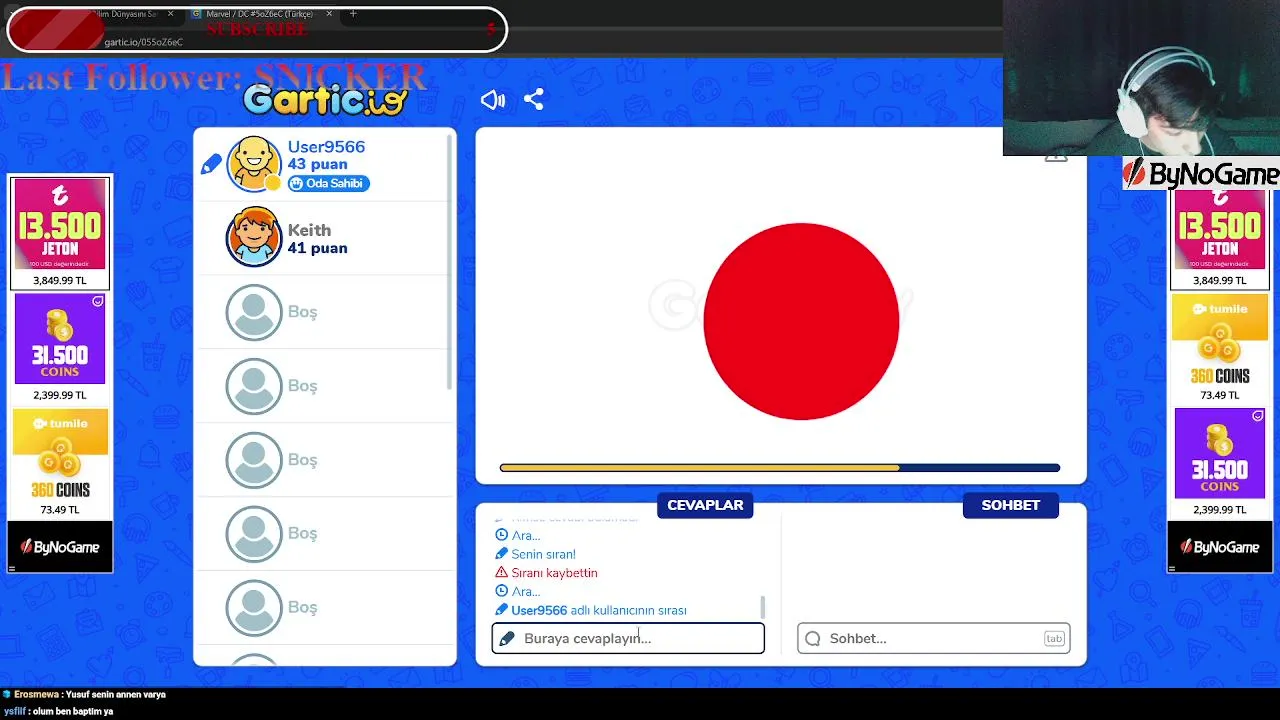Viewport: 1280px width, 720px height.
Task: Click the player list scrollbar
Action: [x=450, y=260]
